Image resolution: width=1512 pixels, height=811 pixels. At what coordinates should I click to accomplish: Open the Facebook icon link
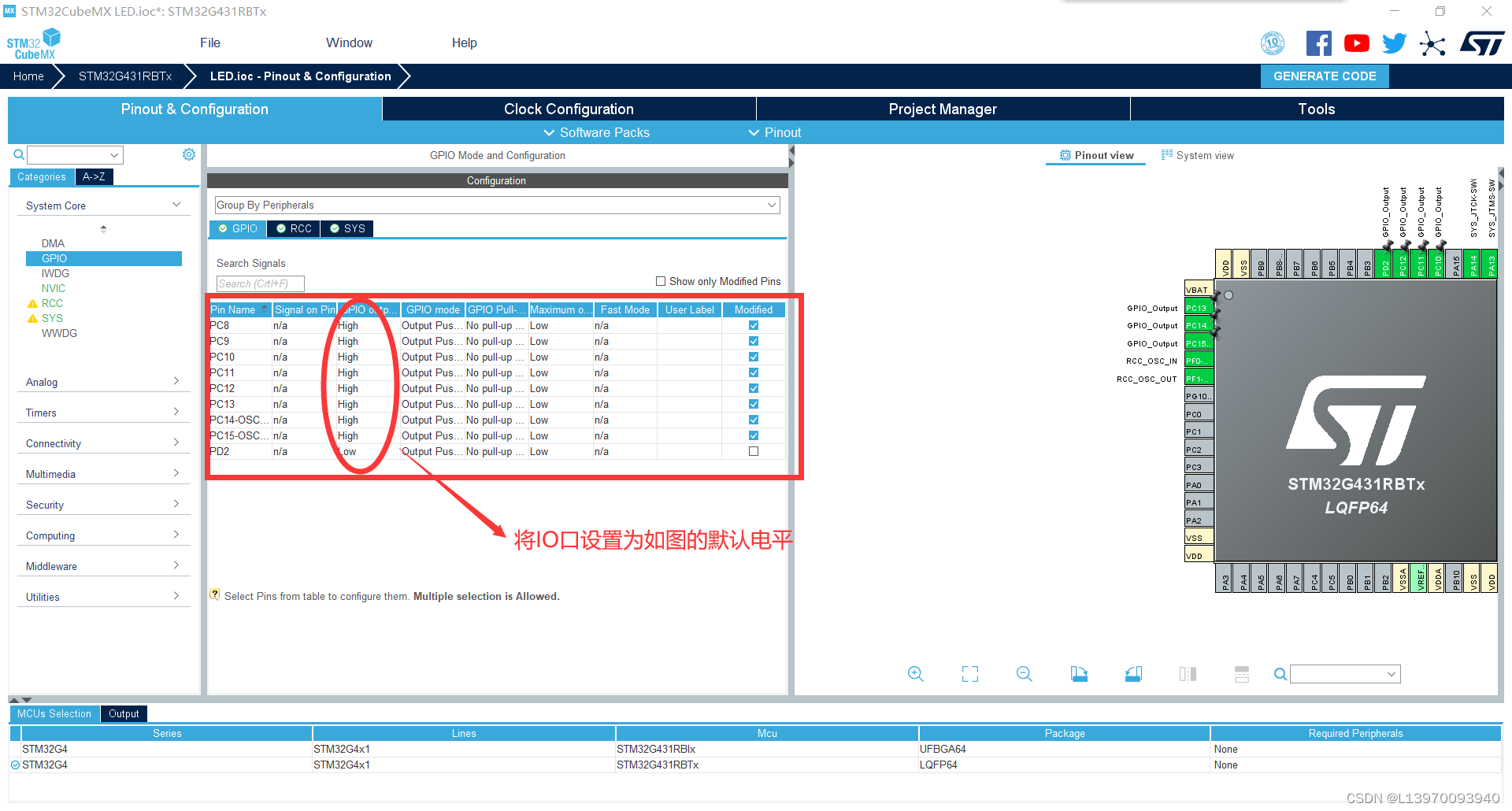pos(1318,43)
